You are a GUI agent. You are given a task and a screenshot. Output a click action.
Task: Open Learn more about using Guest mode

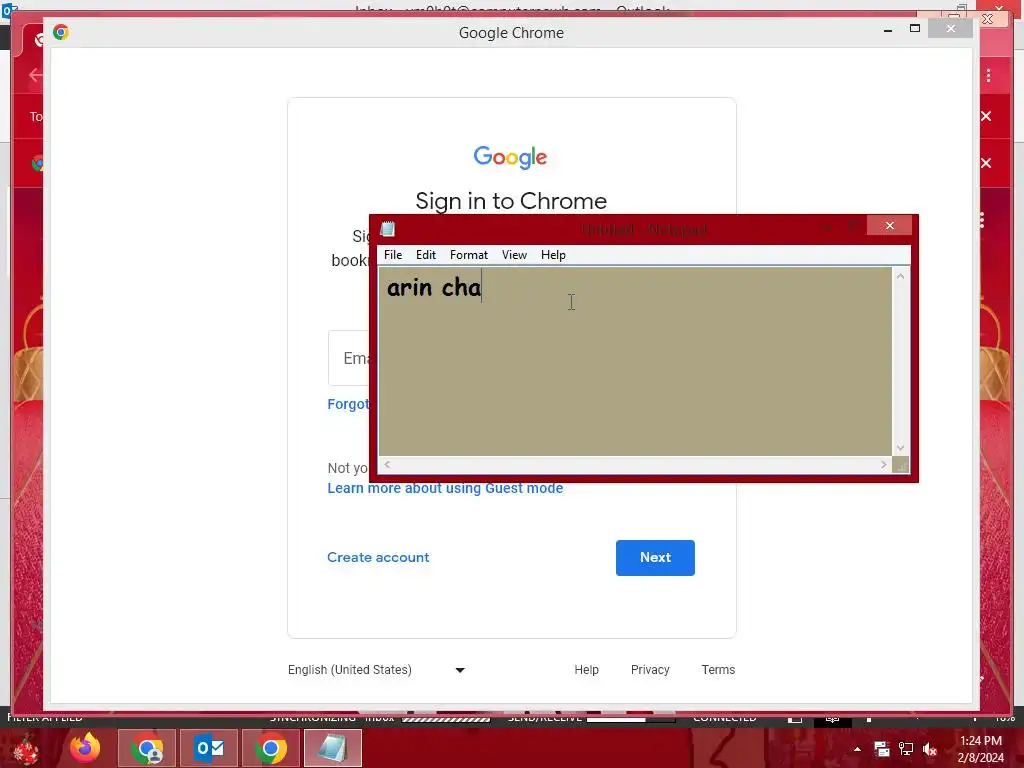[x=445, y=488]
